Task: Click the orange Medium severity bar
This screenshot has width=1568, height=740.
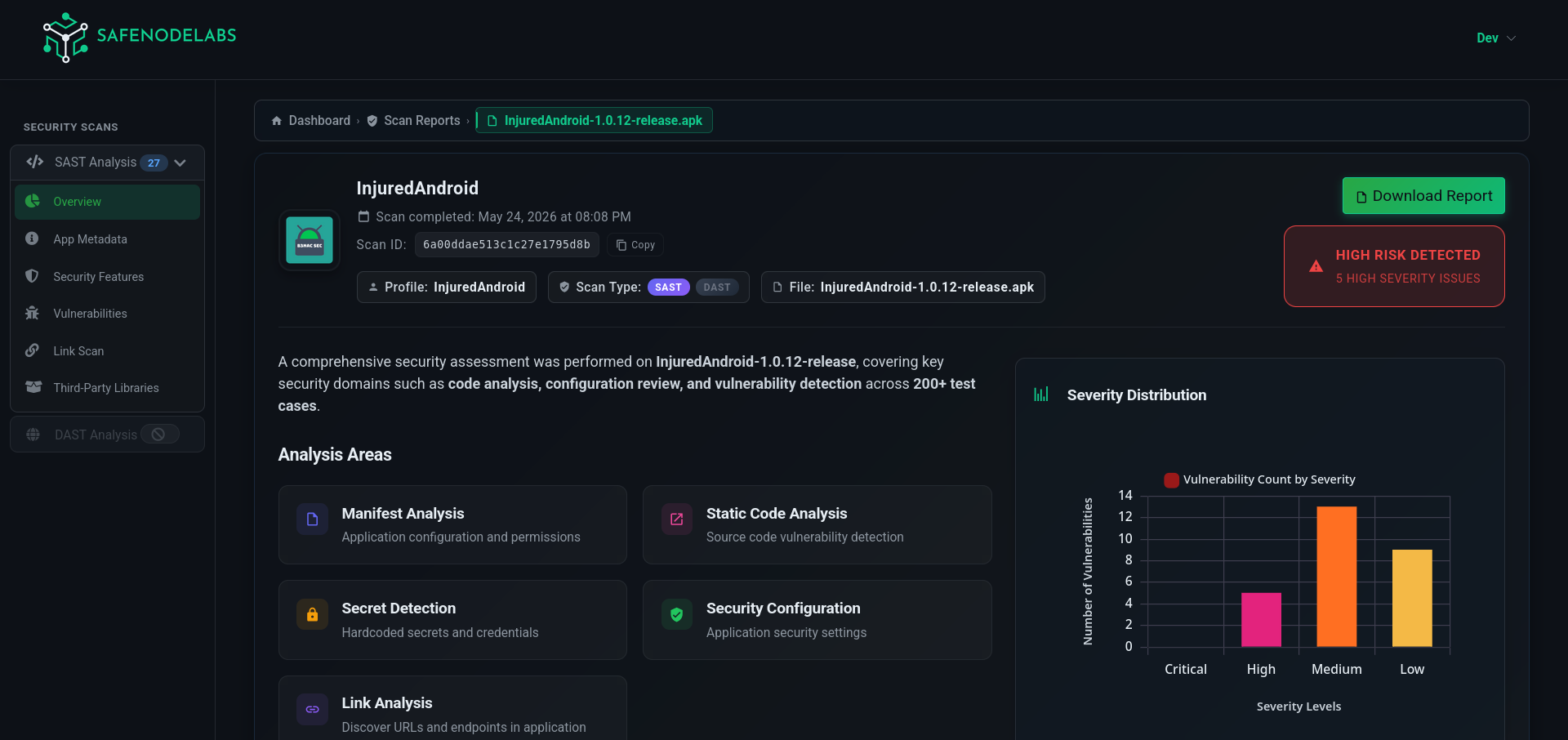Action: click(1337, 577)
